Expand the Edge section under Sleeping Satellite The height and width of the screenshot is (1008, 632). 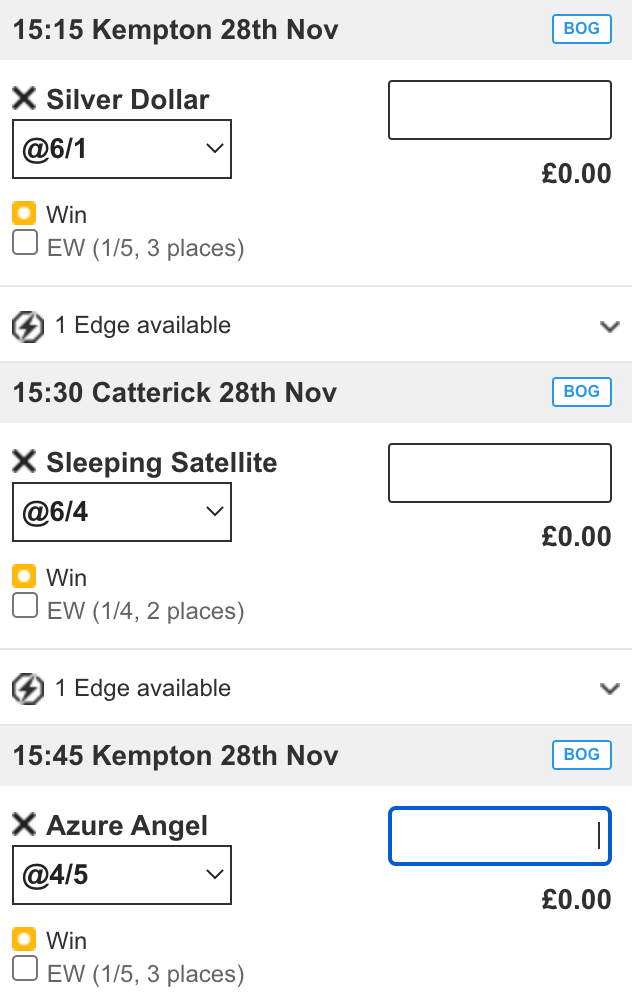(x=609, y=689)
